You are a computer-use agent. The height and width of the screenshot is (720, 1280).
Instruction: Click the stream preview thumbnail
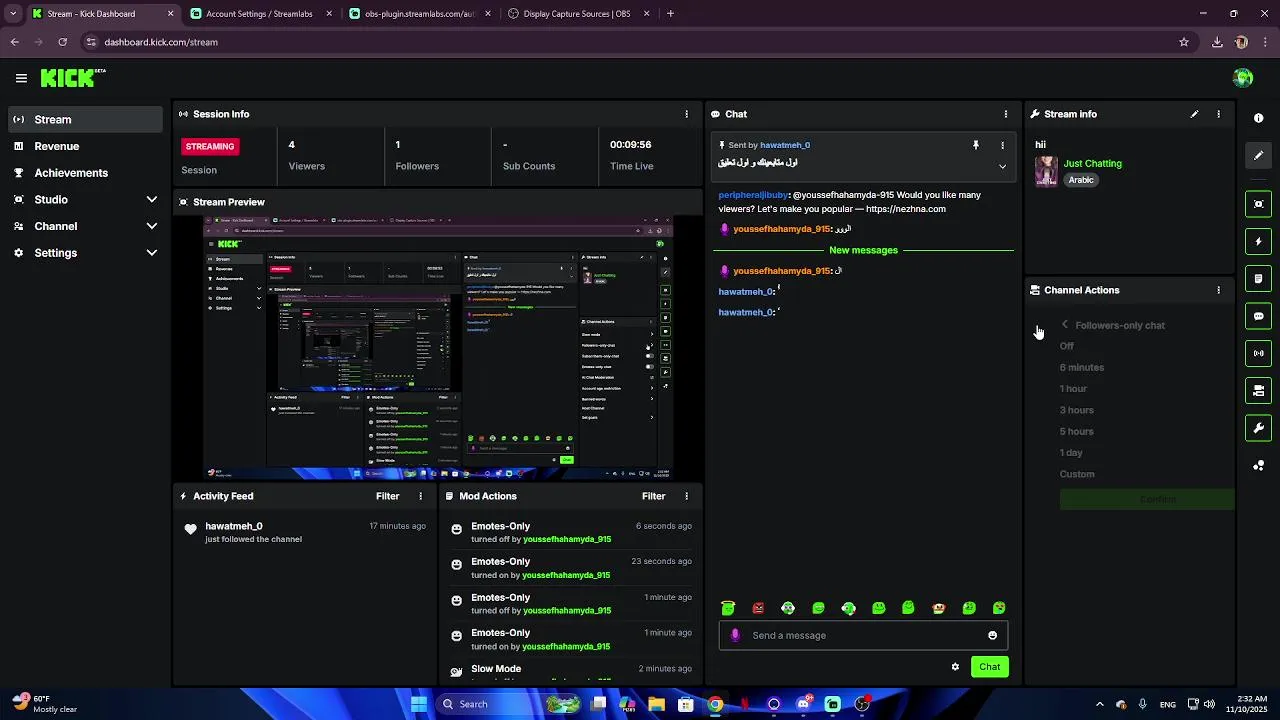438,348
